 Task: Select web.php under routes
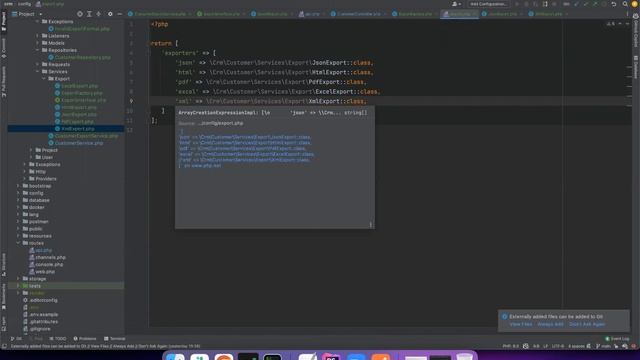[x=45, y=271]
